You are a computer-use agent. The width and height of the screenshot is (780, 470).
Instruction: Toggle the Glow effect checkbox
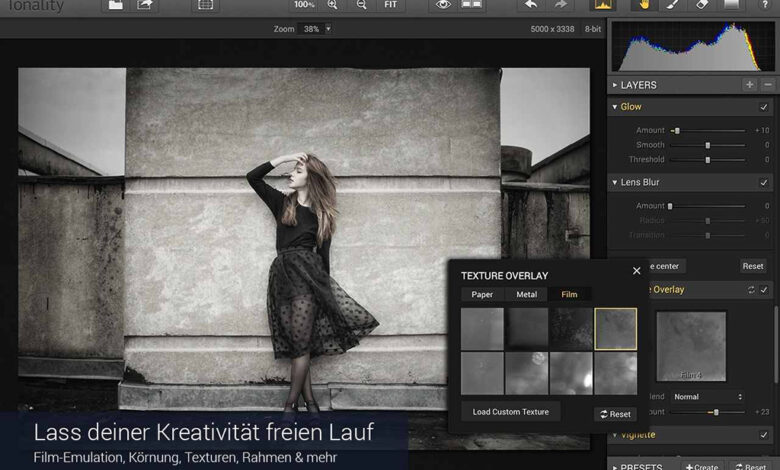coord(764,107)
